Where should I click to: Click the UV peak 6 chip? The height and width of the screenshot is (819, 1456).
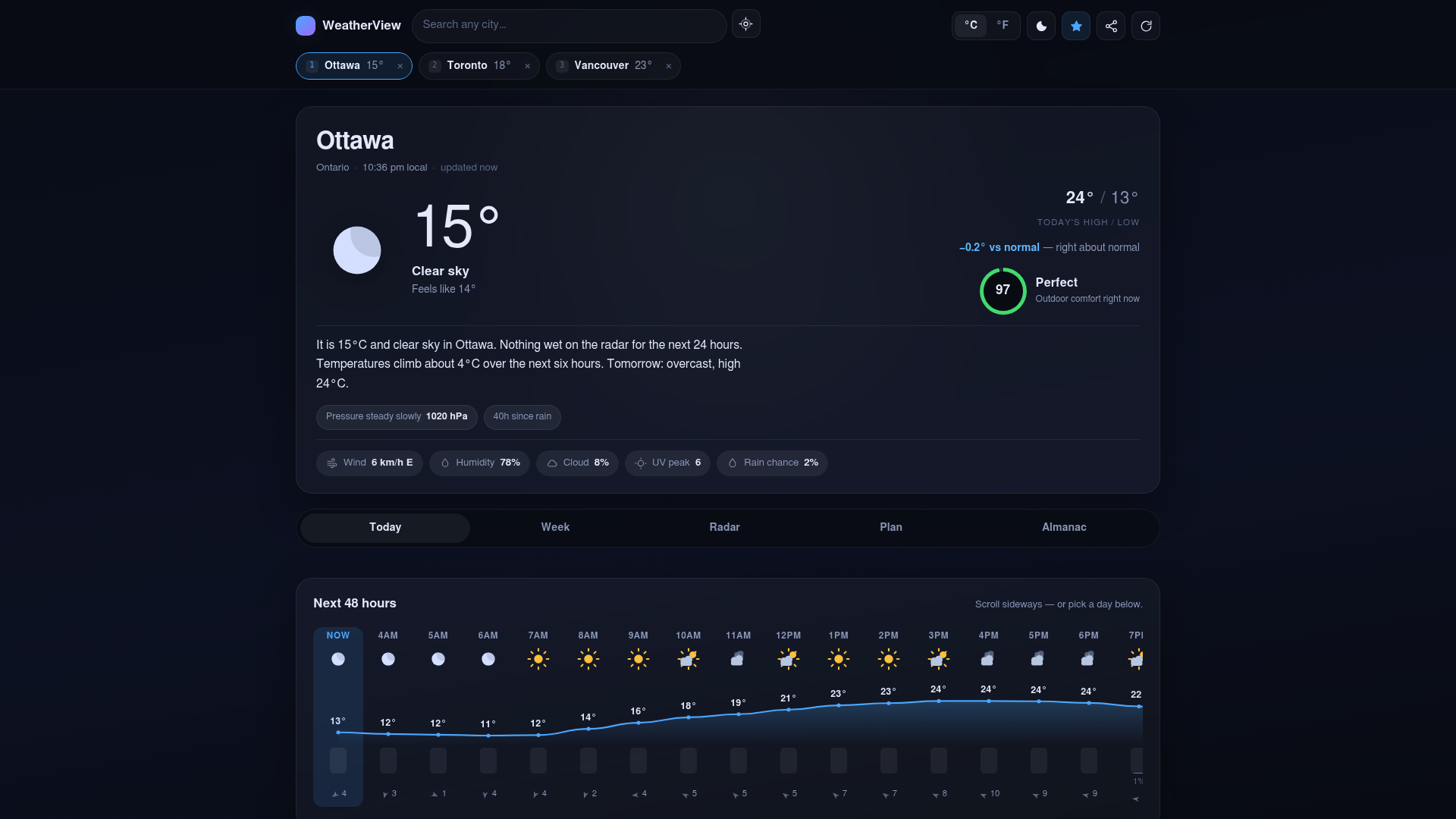click(x=667, y=463)
